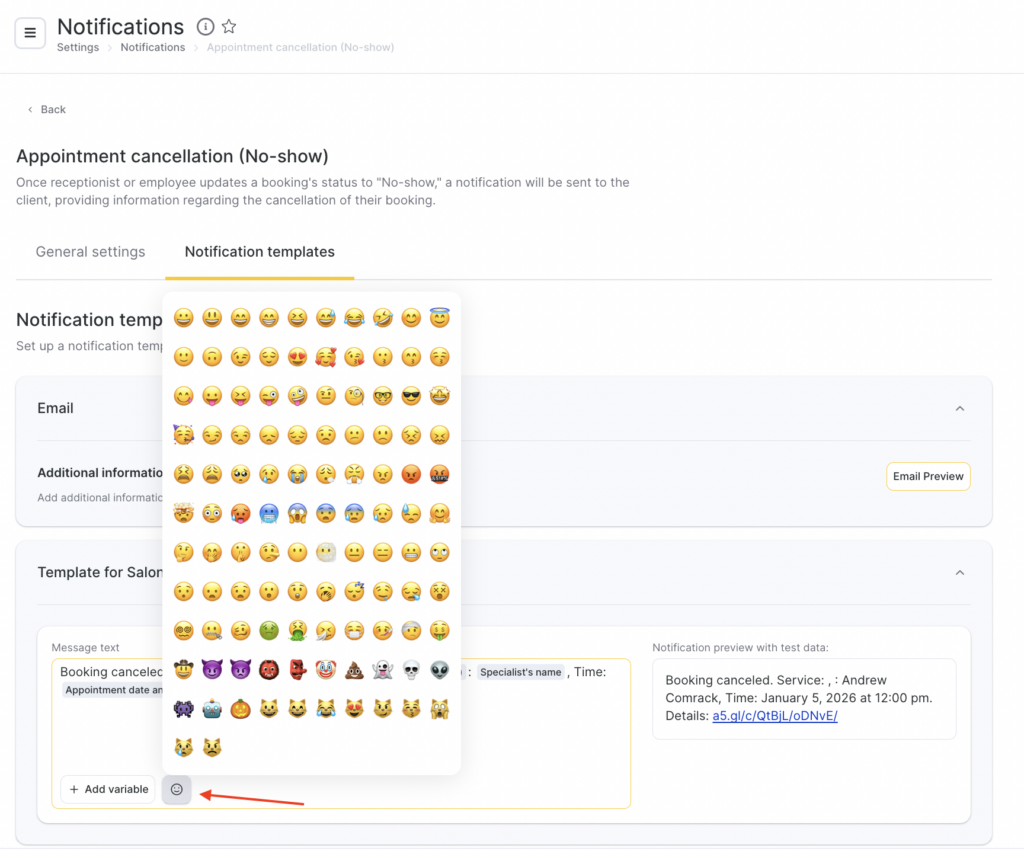This screenshot has height=851, width=1024.
Task: Open the a5.gl booking details link
Action: pyautogui.click(x=774, y=716)
